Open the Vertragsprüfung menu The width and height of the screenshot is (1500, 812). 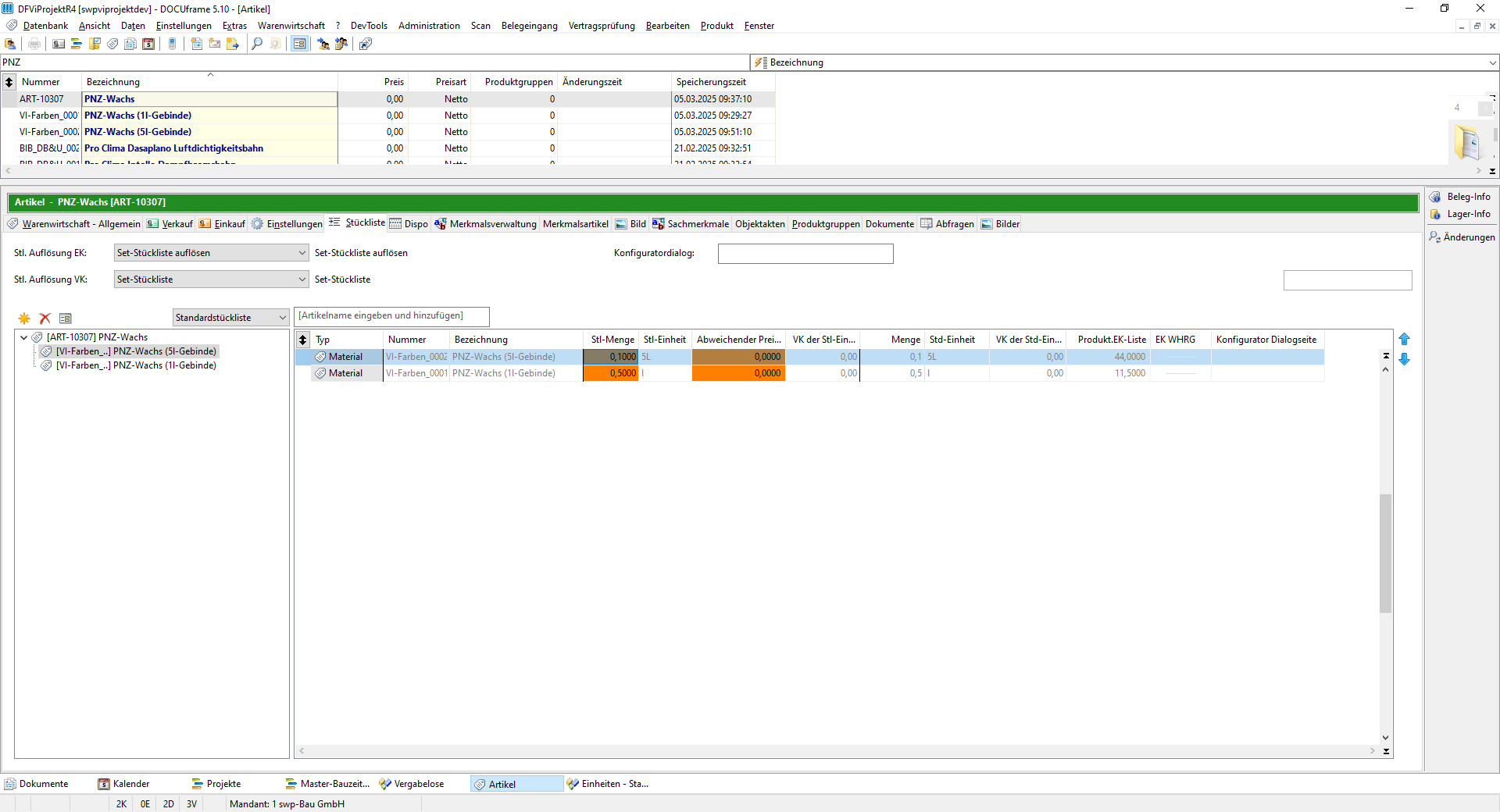click(x=602, y=26)
